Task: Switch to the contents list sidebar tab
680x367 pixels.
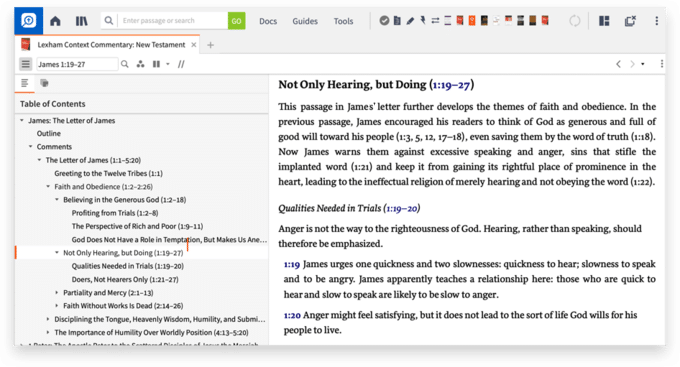Action: pos(25,83)
